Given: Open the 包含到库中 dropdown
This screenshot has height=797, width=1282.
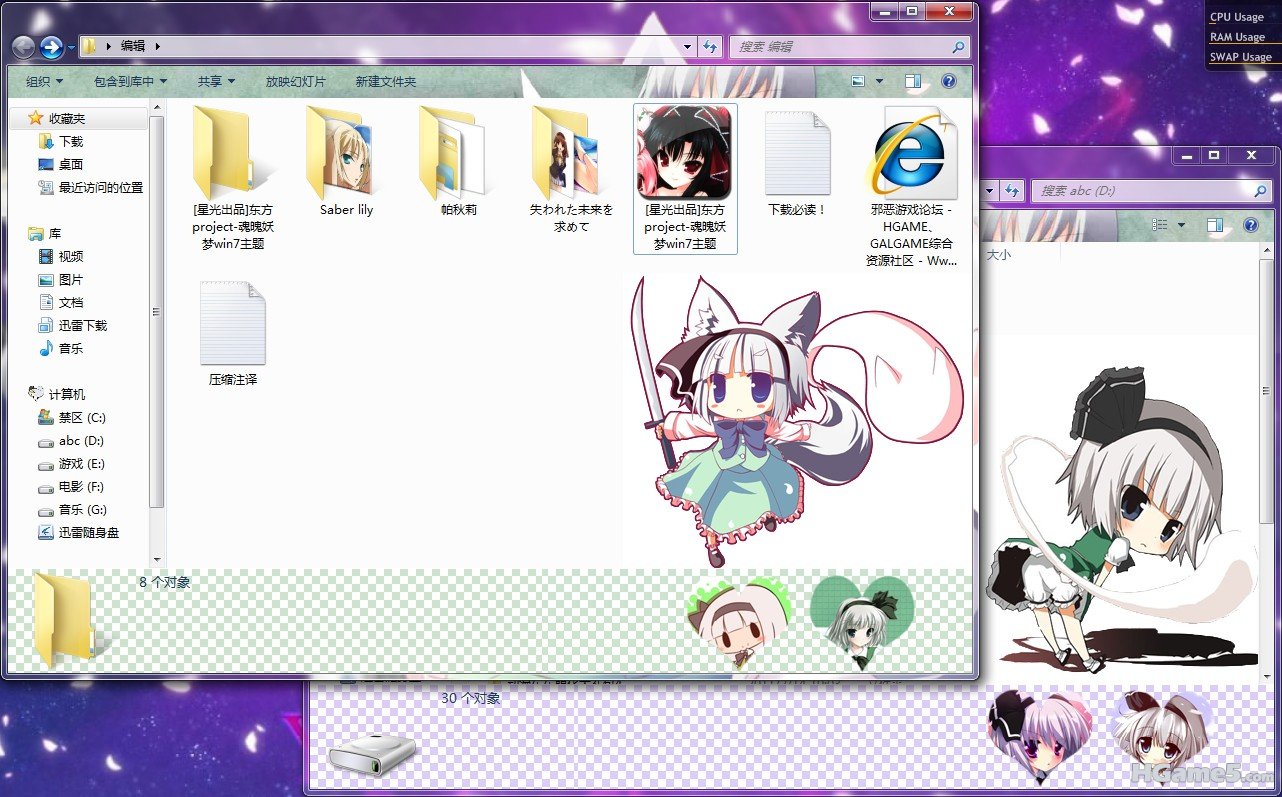Looking at the screenshot, I should click(x=130, y=81).
